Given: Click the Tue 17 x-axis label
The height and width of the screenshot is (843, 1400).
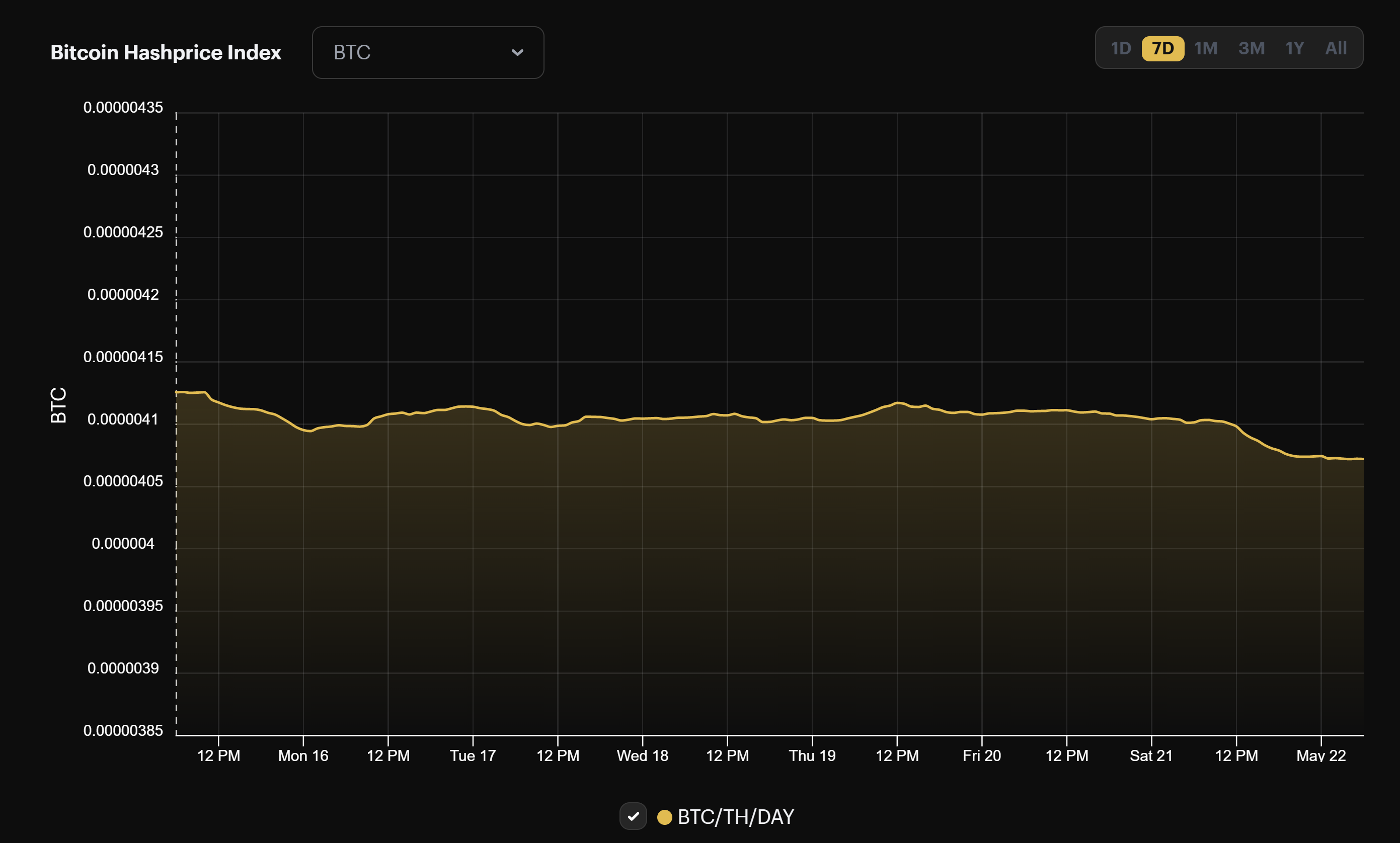Looking at the screenshot, I should (473, 755).
